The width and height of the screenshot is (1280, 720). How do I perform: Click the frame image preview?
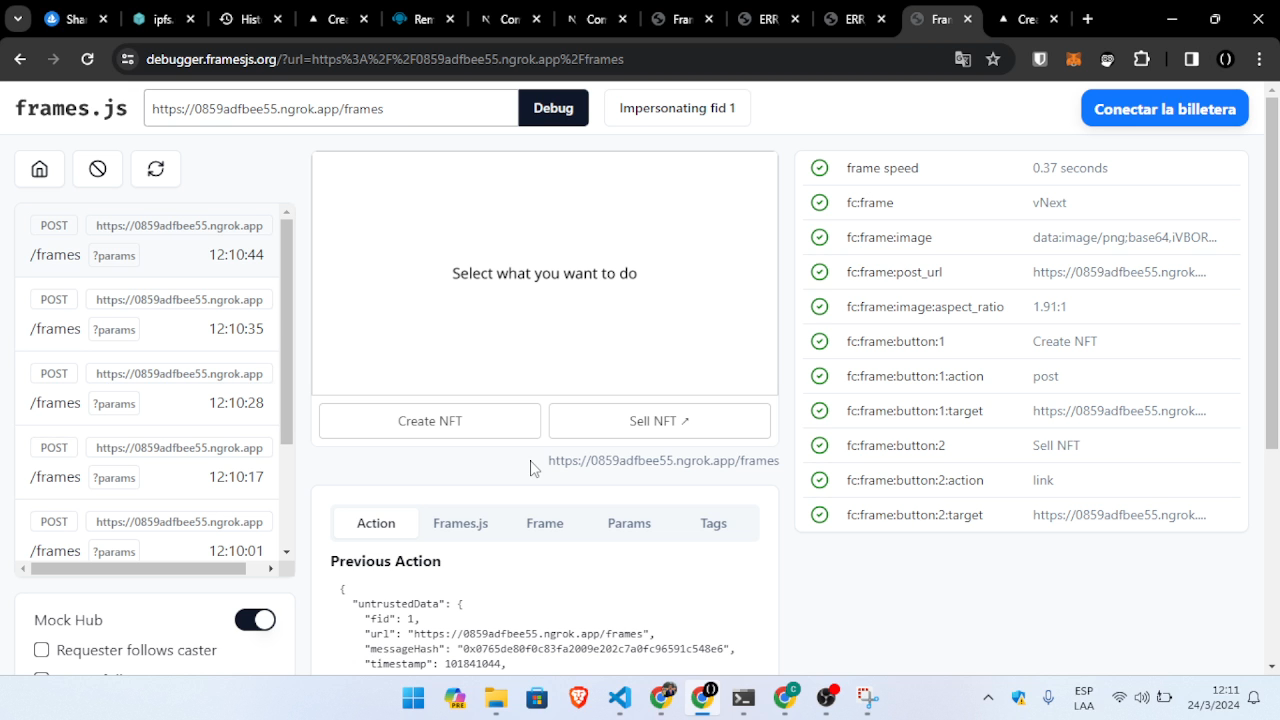point(545,273)
